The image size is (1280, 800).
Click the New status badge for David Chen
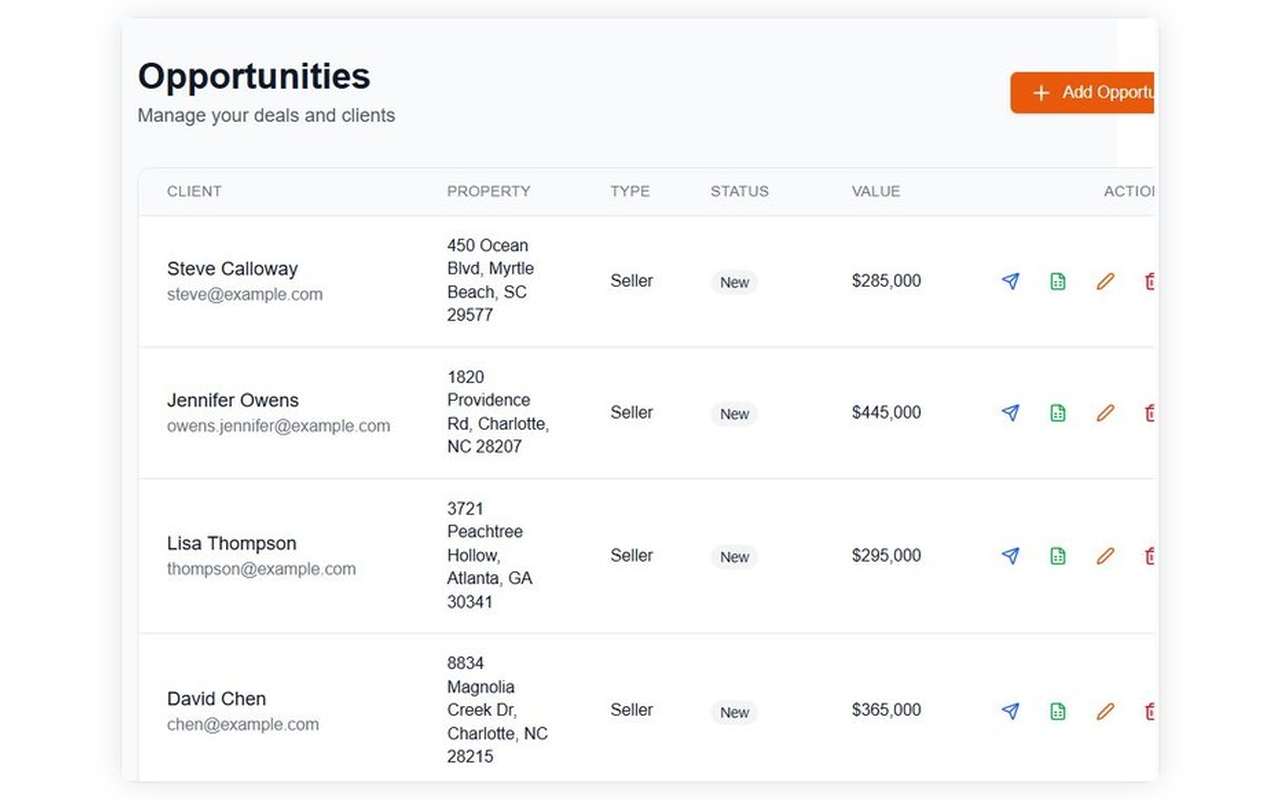point(734,713)
